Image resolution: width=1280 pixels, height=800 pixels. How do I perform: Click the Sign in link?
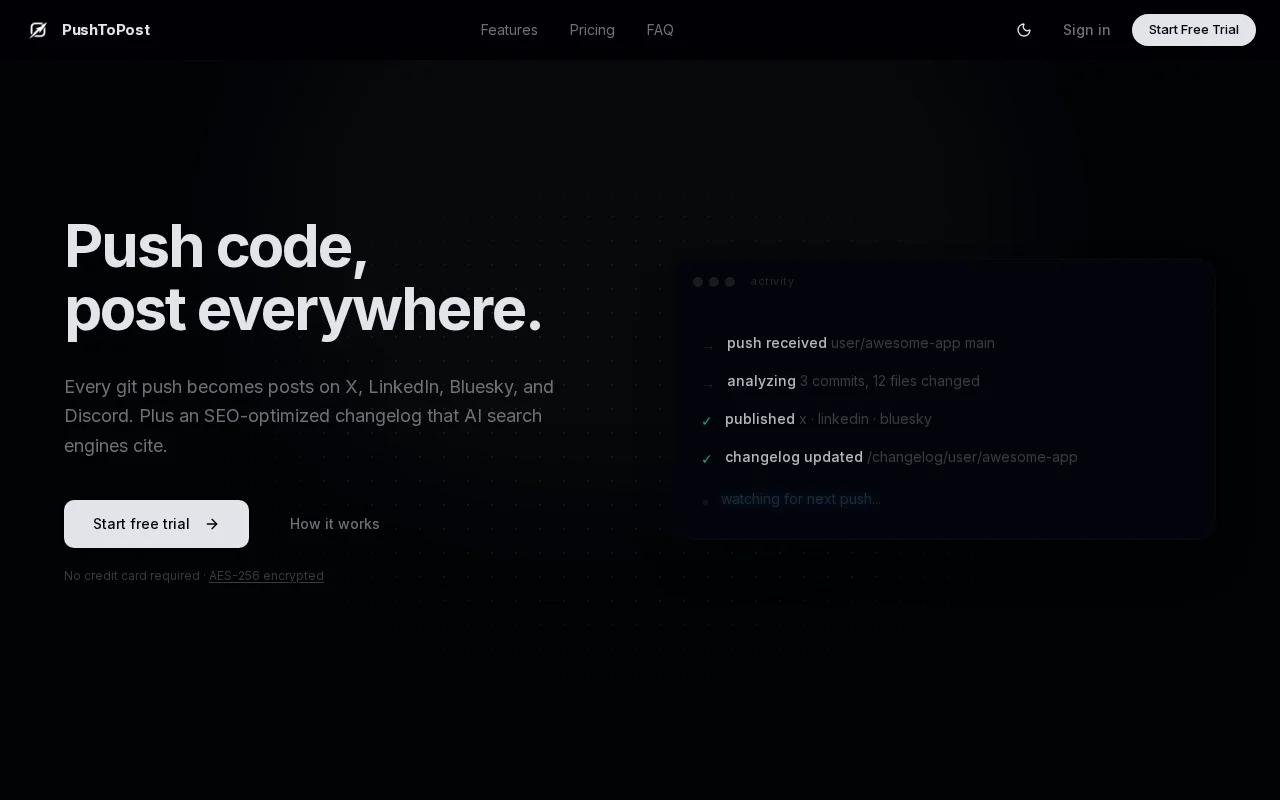pyautogui.click(x=1086, y=30)
